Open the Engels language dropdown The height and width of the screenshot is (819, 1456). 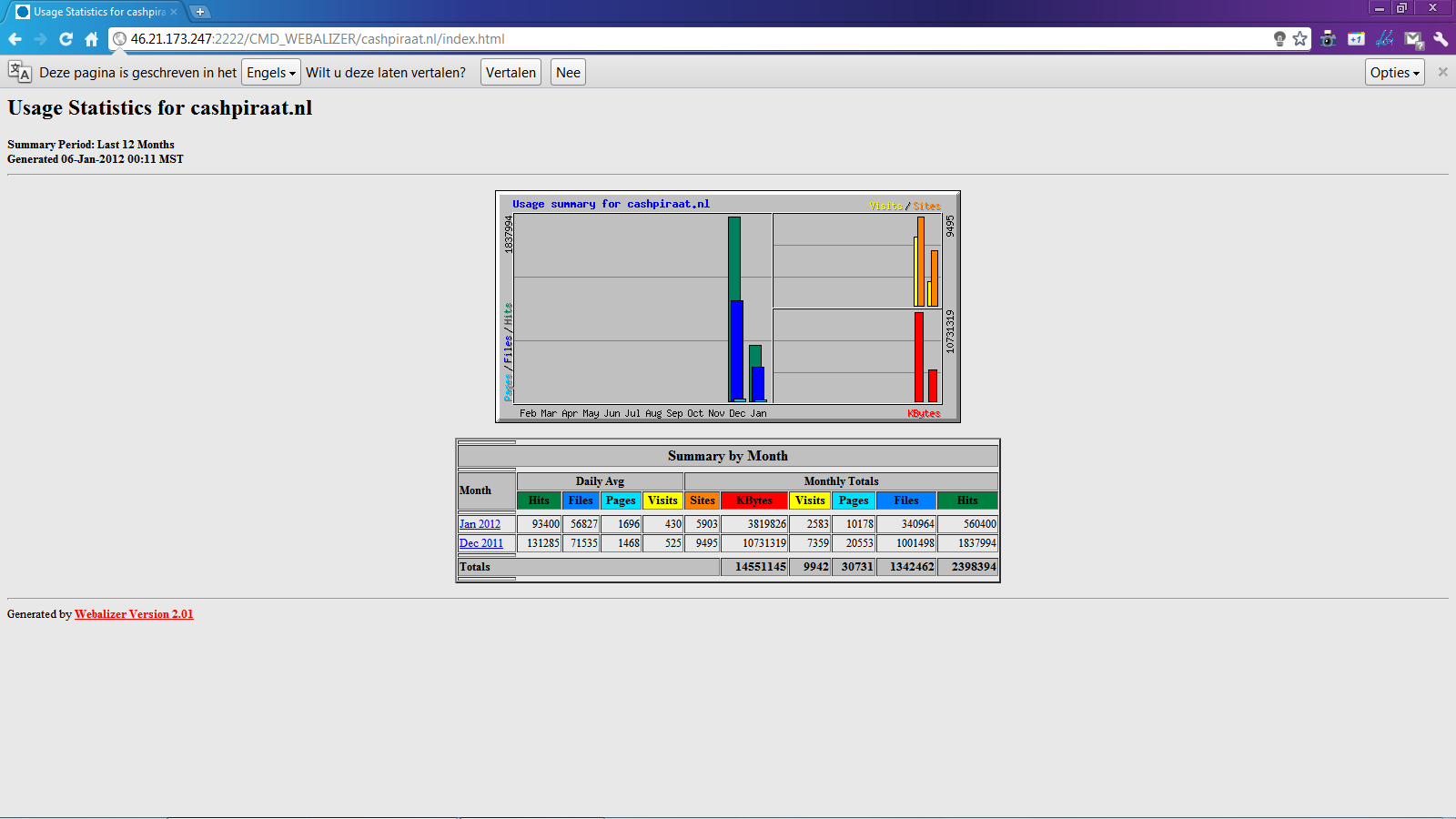[271, 73]
